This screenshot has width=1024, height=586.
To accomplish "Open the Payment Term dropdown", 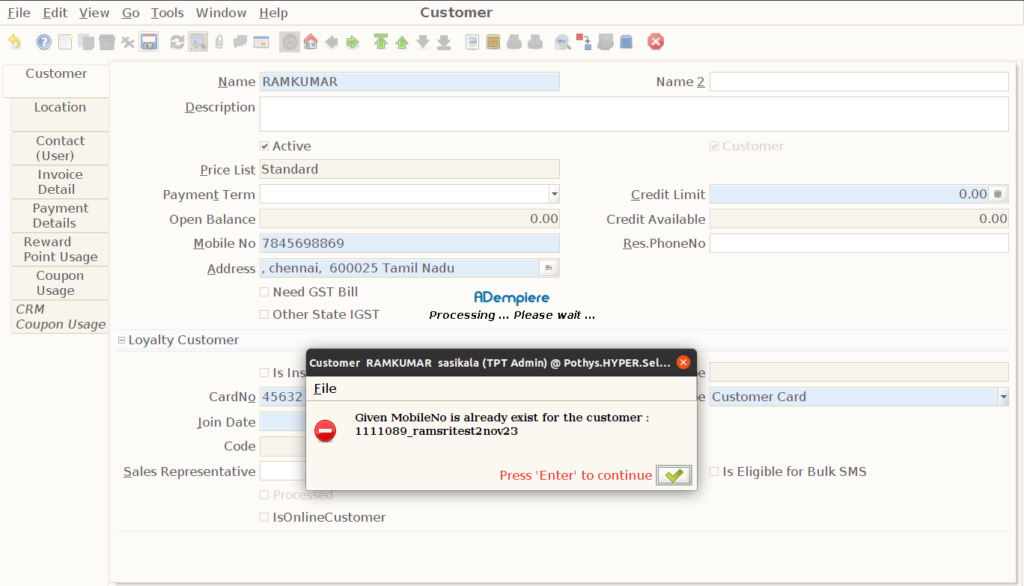I will [554, 194].
